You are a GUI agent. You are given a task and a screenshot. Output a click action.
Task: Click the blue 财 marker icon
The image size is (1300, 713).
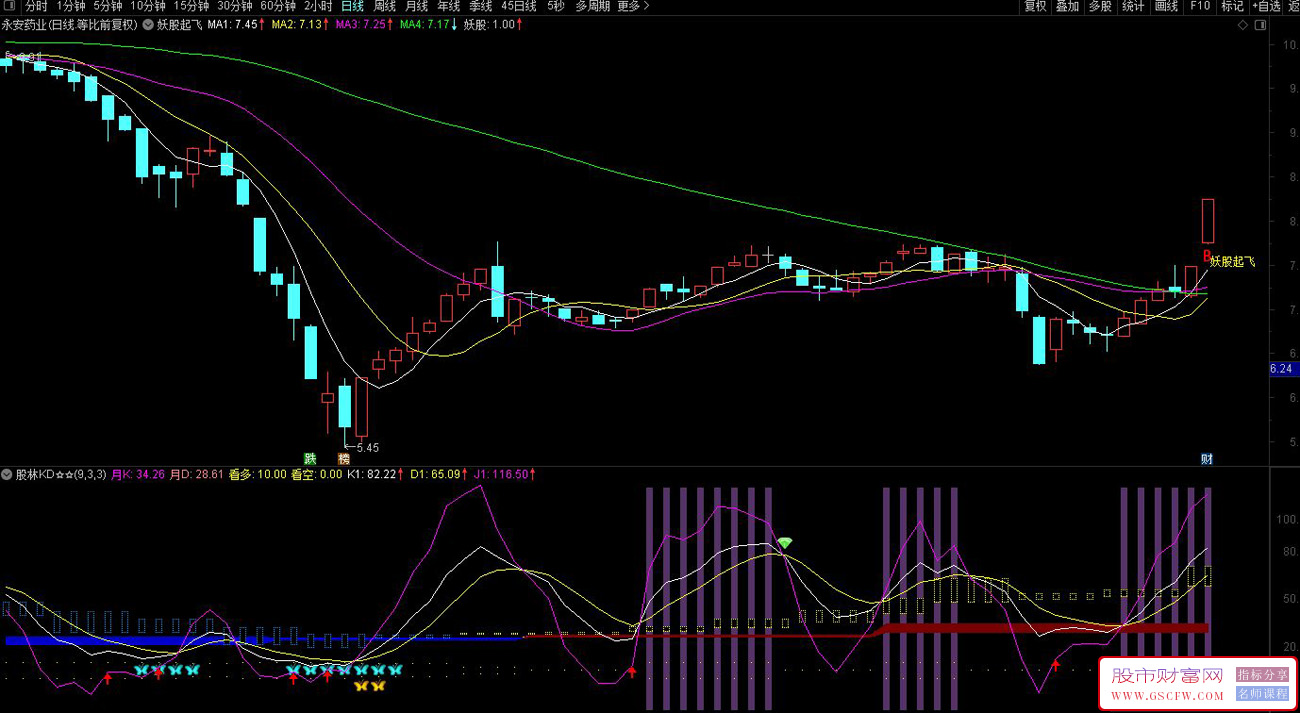coord(1207,459)
